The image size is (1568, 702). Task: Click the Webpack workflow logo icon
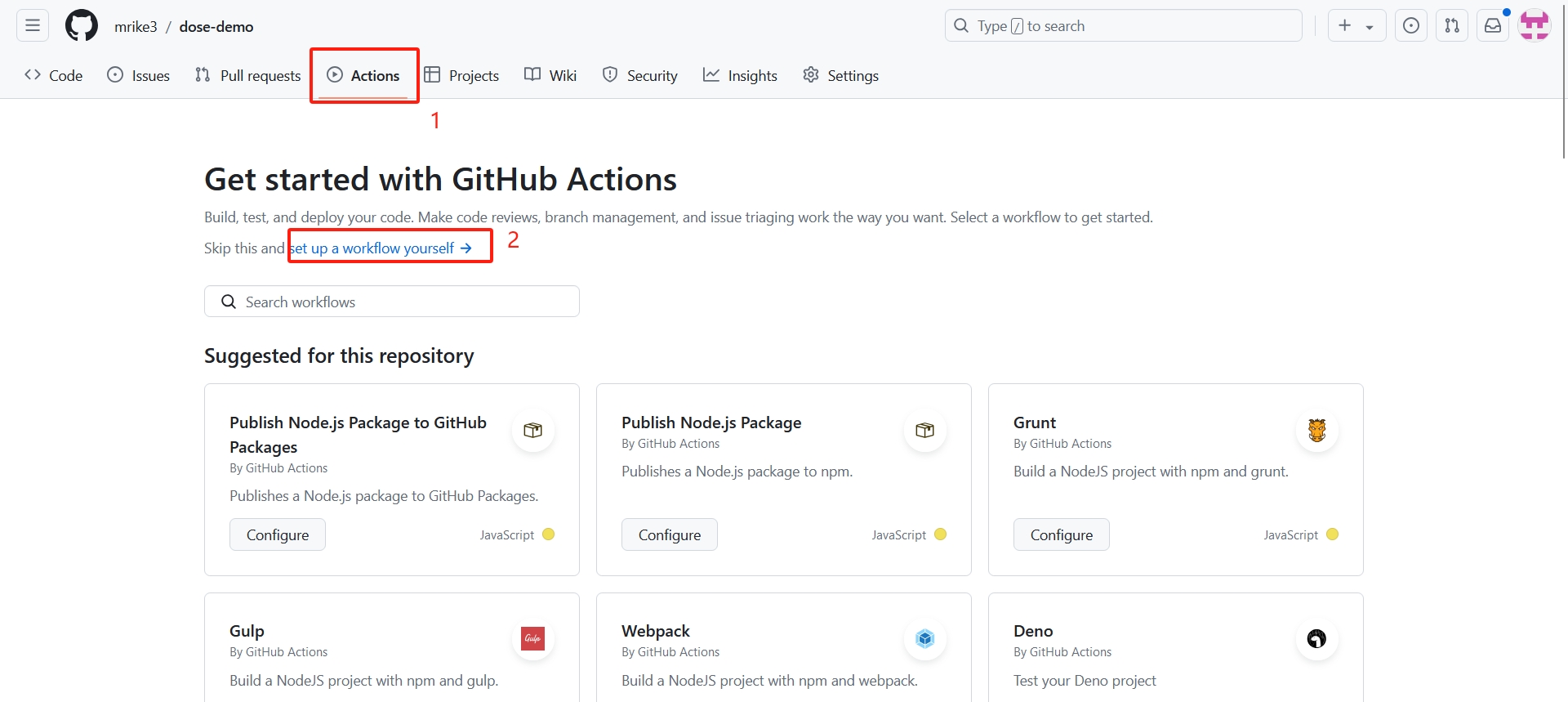click(924, 639)
